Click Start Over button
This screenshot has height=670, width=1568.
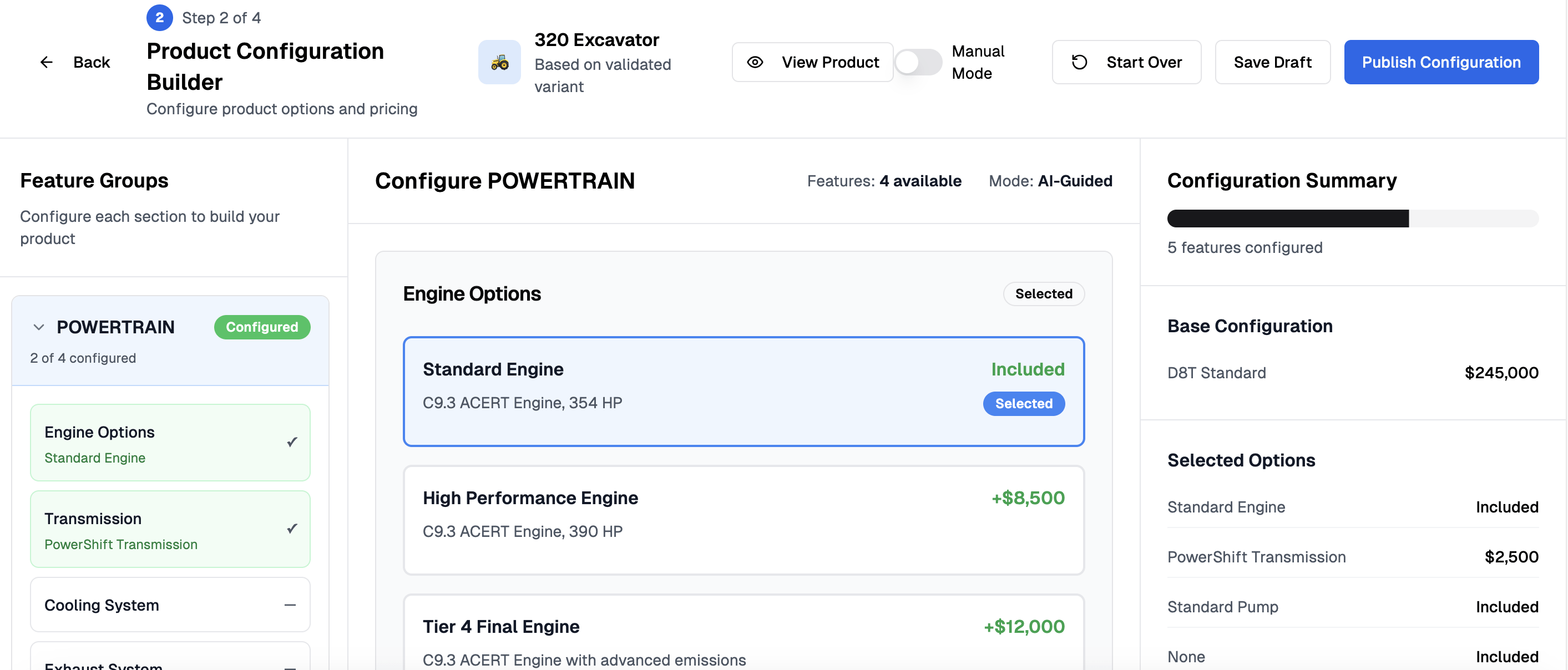point(1126,62)
